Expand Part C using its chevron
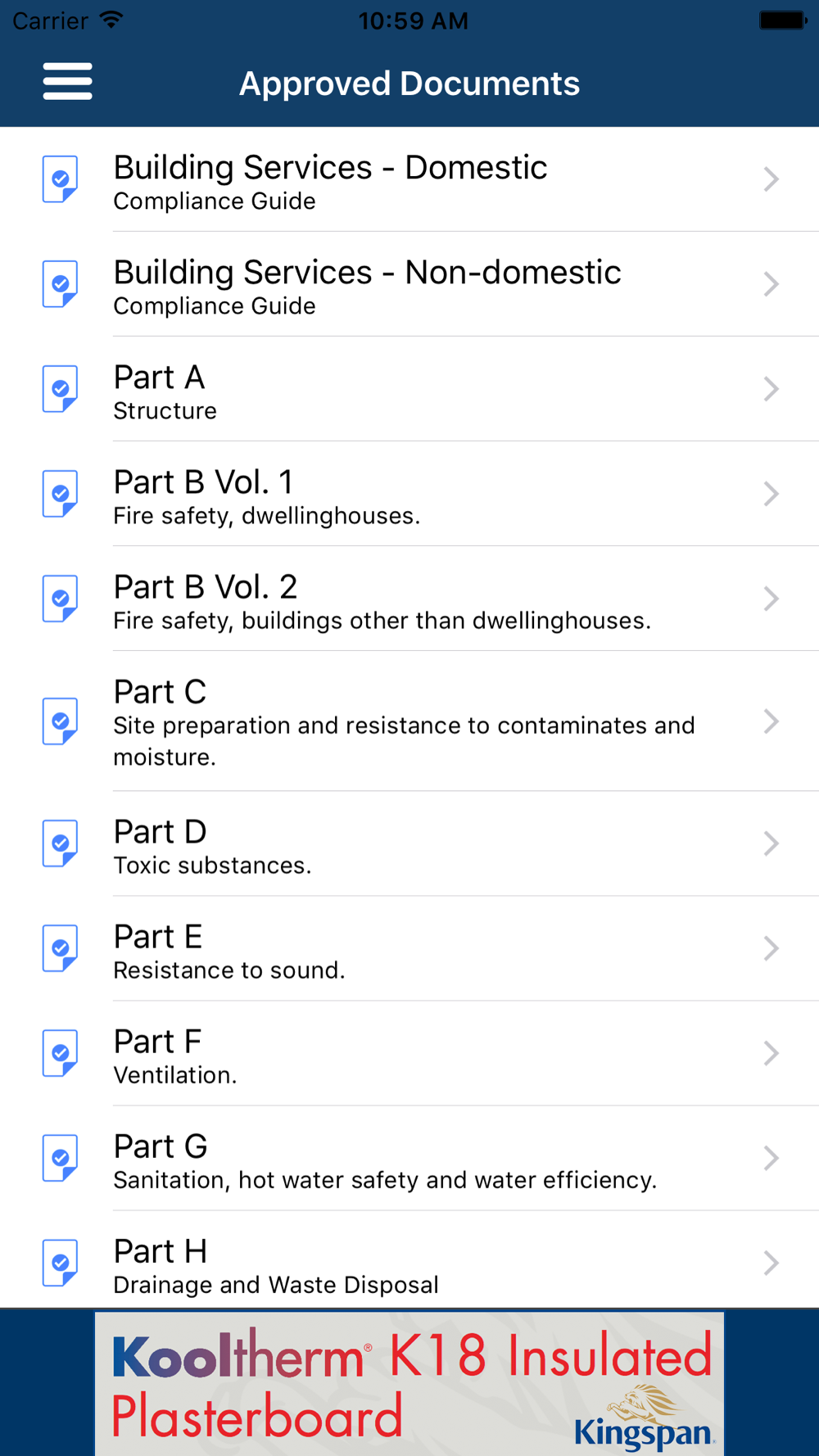 pos(771,721)
